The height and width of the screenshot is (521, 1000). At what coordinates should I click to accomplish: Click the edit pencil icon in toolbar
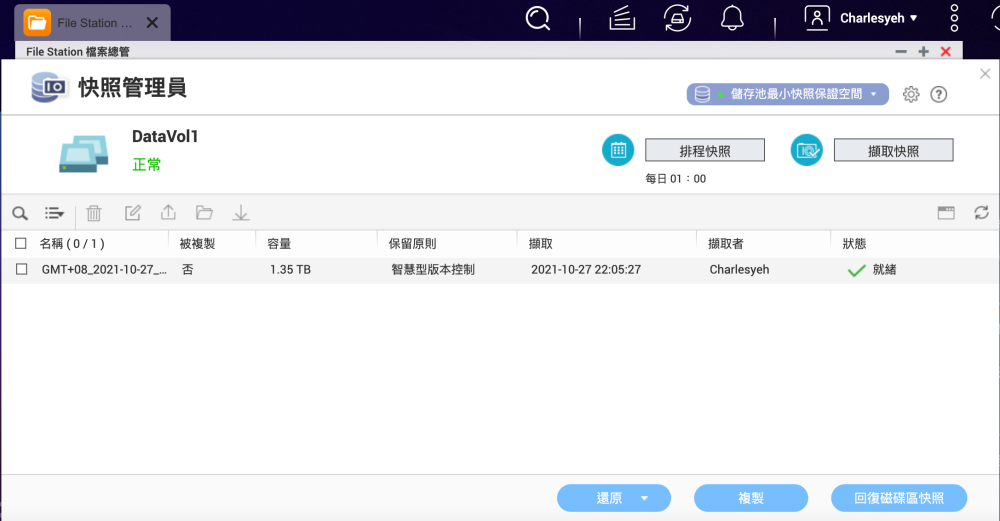pos(132,213)
